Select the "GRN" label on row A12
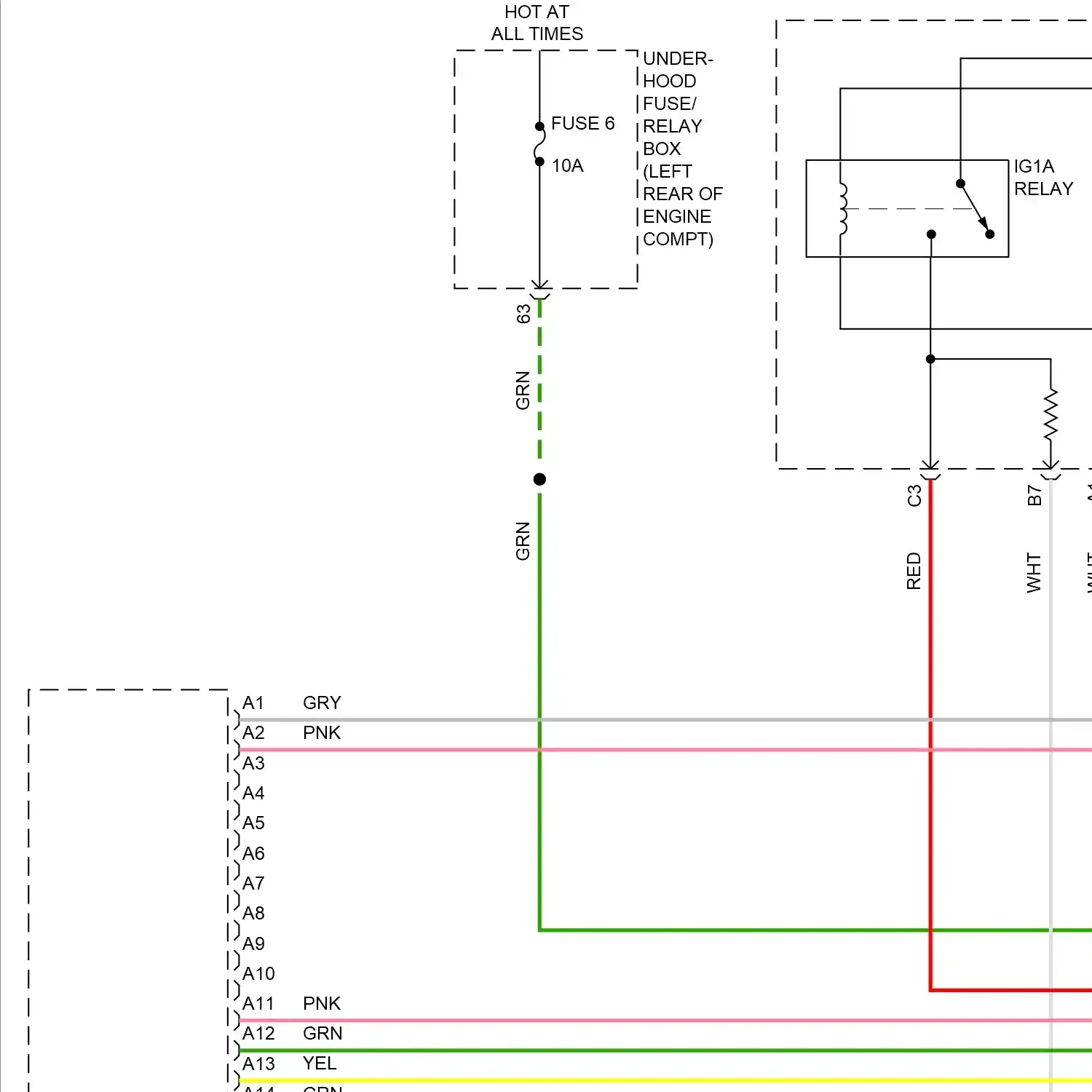Image resolution: width=1092 pixels, height=1092 pixels. pyautogui.click(x=323, y=1034)
